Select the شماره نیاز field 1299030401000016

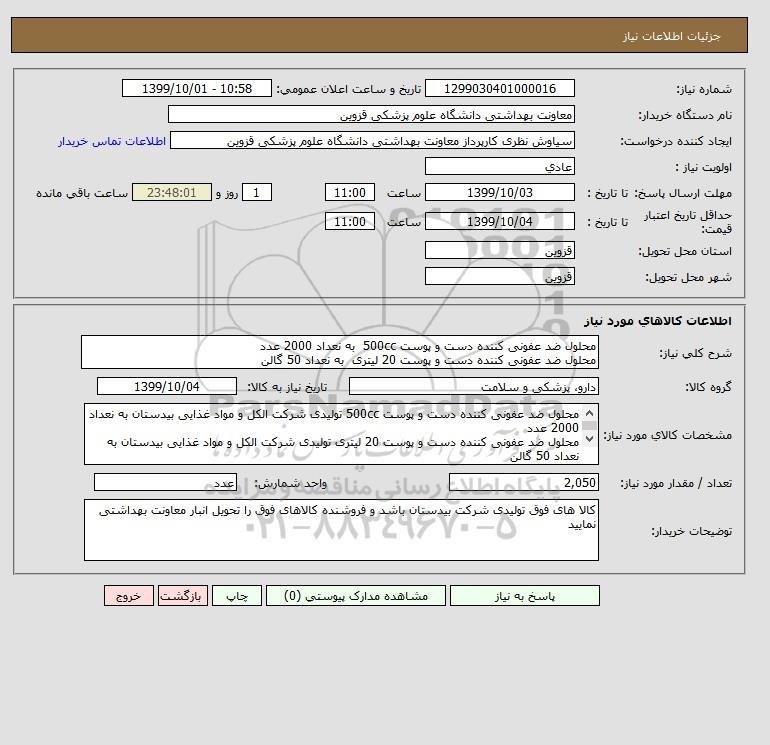click(499, 88)
